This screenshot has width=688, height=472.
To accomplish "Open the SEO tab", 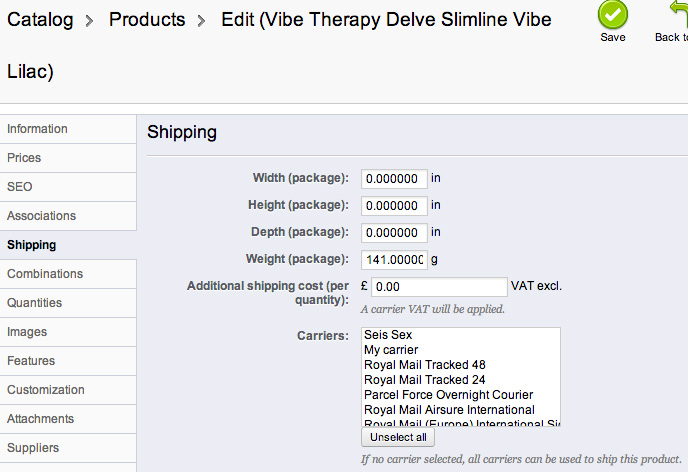I will (x=20, y=187).
